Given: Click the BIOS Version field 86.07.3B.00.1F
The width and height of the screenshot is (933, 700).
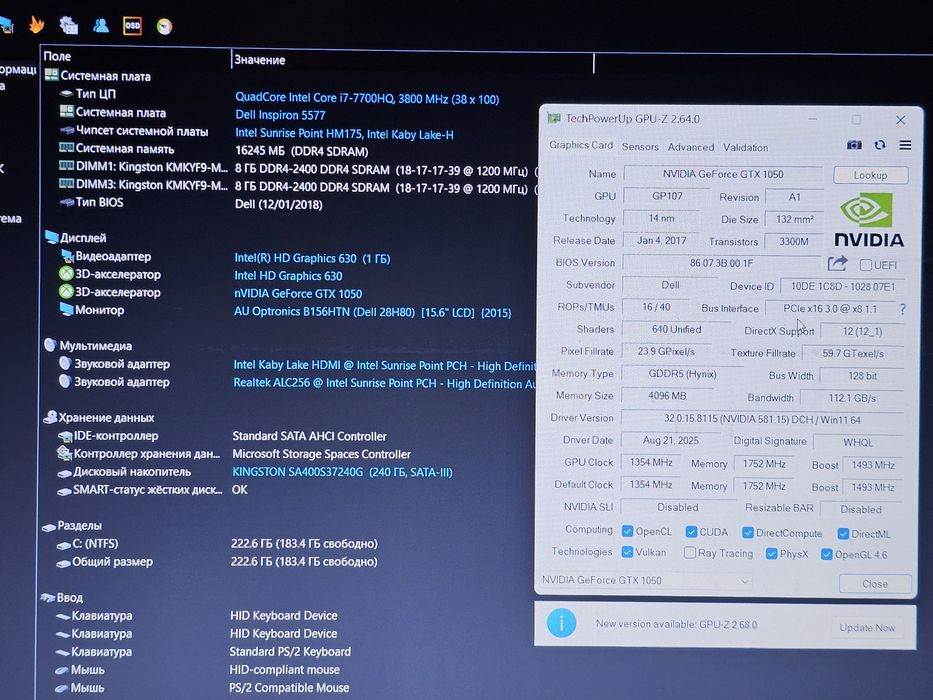Looking at the screenshot, I should click(x=721, y=262).
